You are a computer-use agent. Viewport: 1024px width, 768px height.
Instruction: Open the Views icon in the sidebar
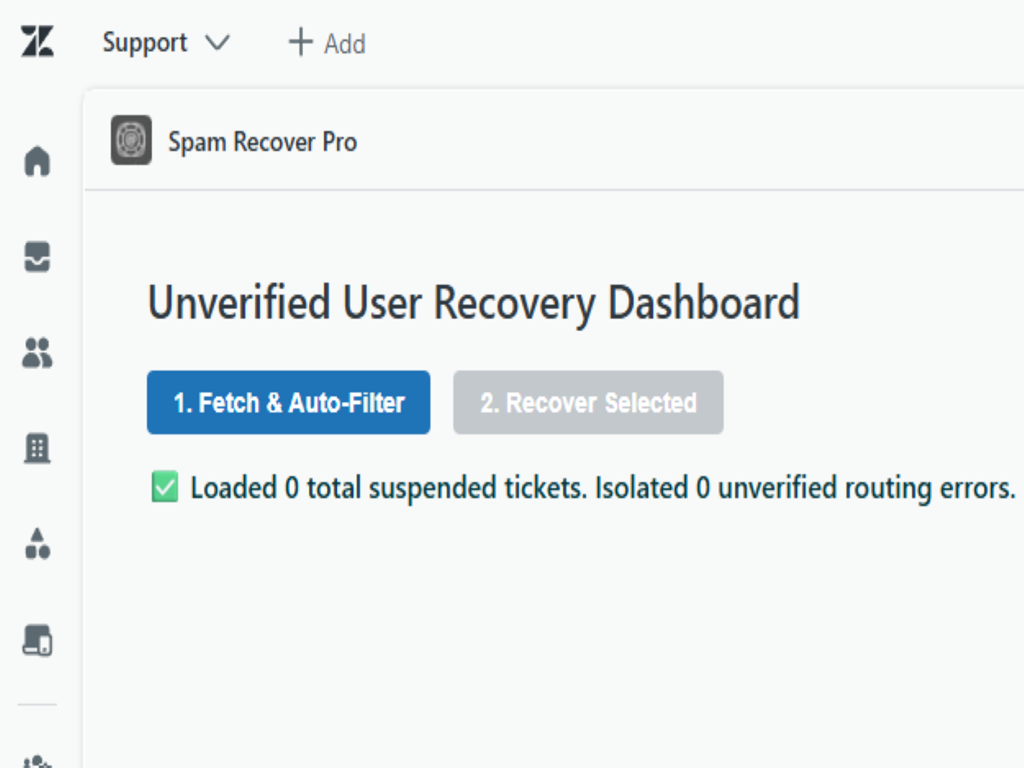(37, 258)
